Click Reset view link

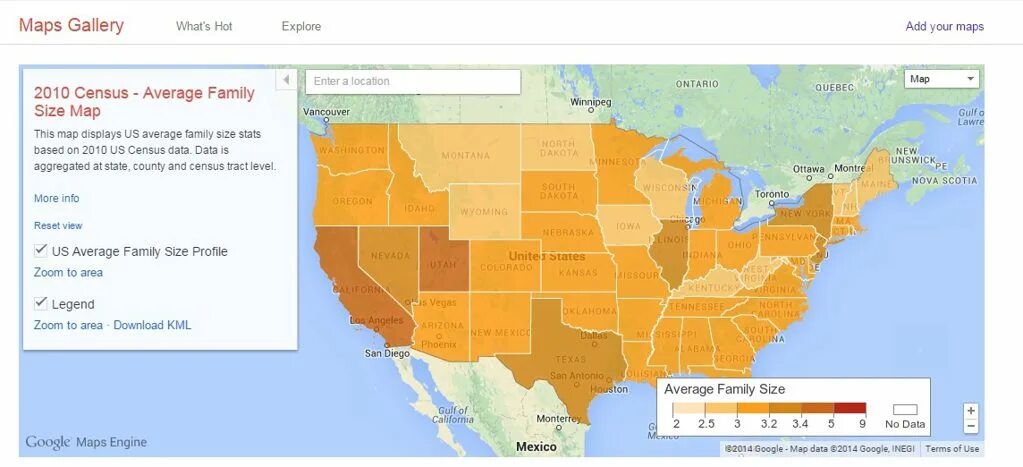point(58,226)
